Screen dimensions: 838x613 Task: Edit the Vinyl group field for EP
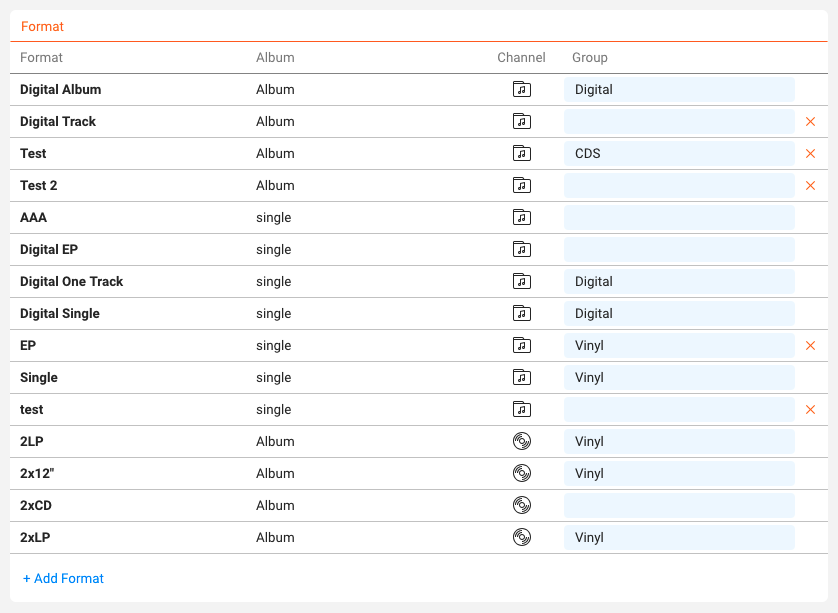pyautogui.click(x=679, y=346)
